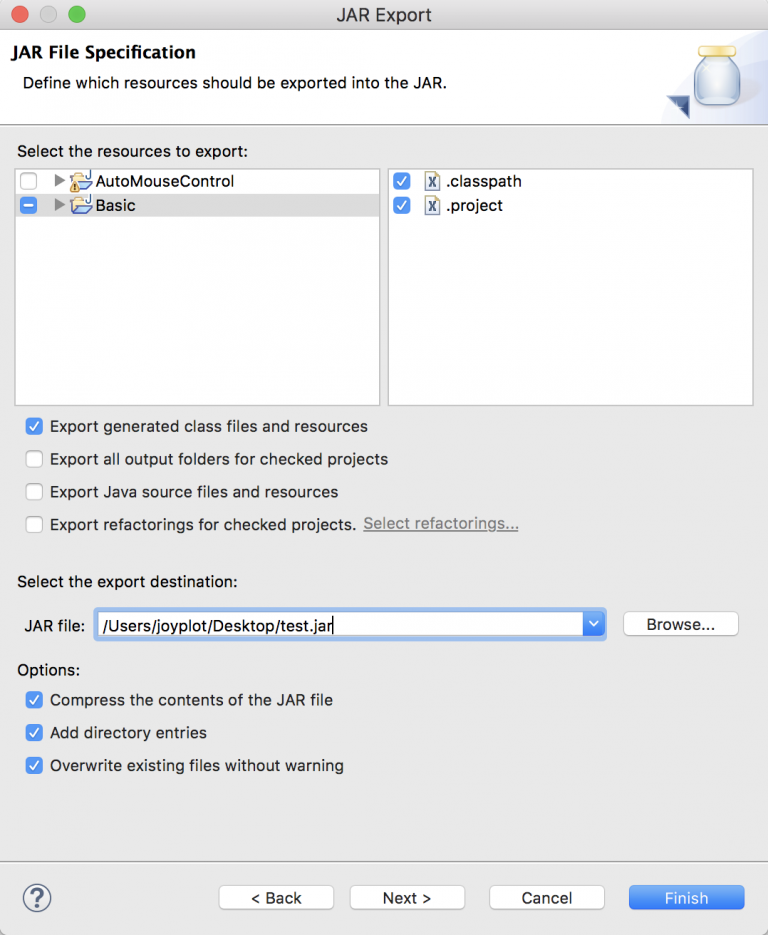Disable Compress the contents of the JAR file
The image size is (768, 935).
35,700
